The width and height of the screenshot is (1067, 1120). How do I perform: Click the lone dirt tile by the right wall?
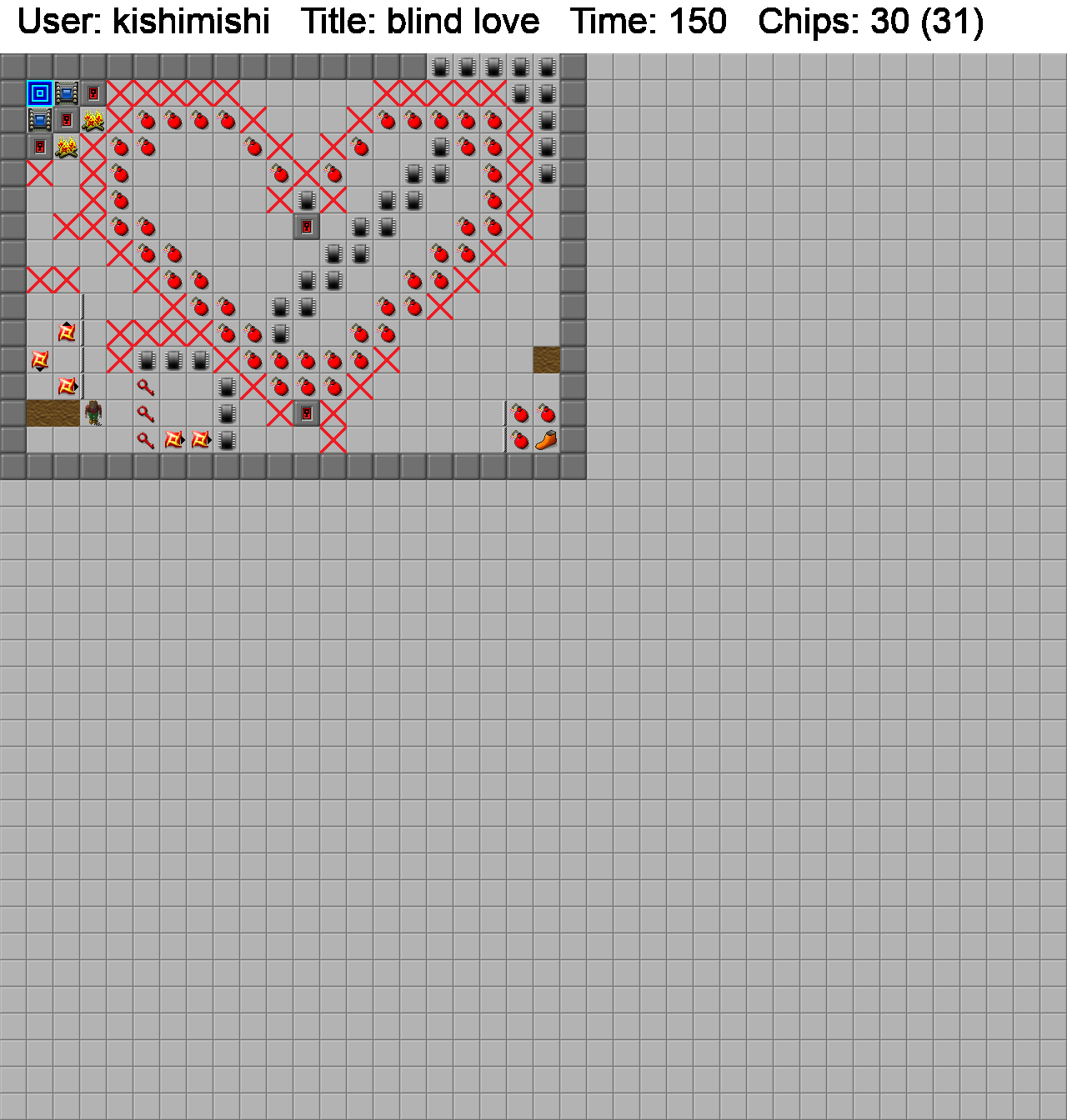pos(547,360)
